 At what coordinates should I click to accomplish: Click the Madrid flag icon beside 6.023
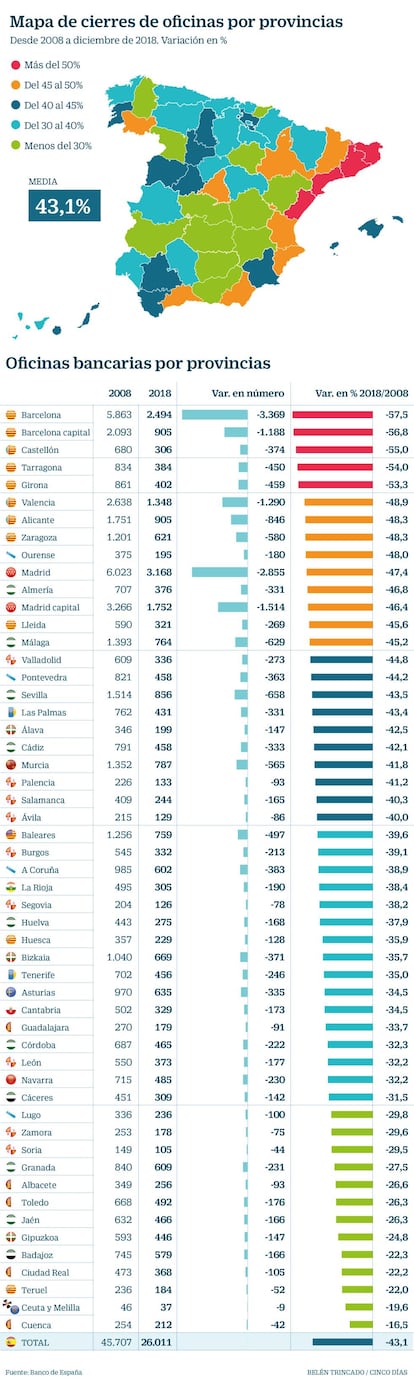(10, 572)
